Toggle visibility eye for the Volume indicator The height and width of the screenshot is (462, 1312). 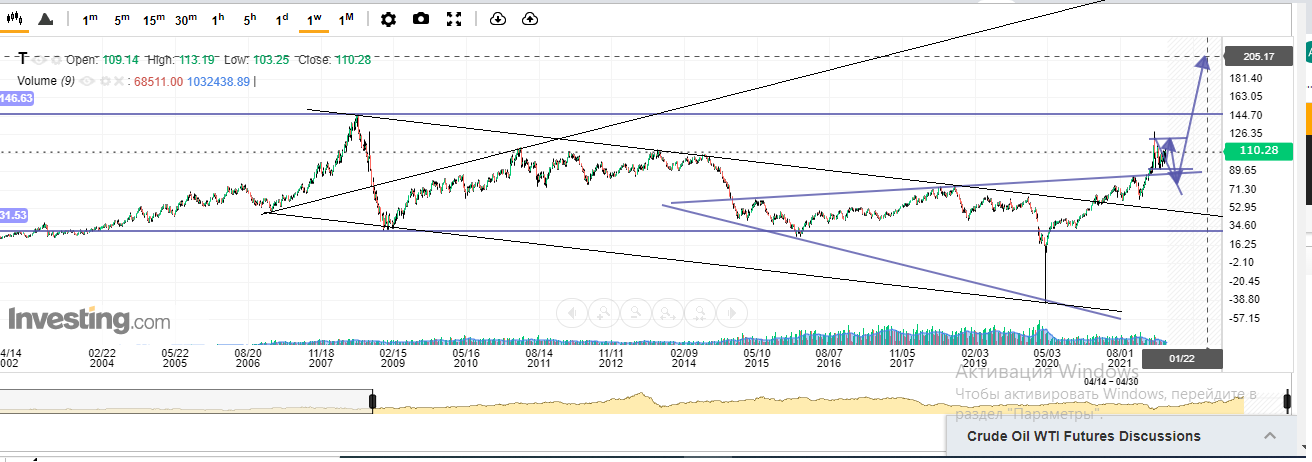click(x=86, y=81)
